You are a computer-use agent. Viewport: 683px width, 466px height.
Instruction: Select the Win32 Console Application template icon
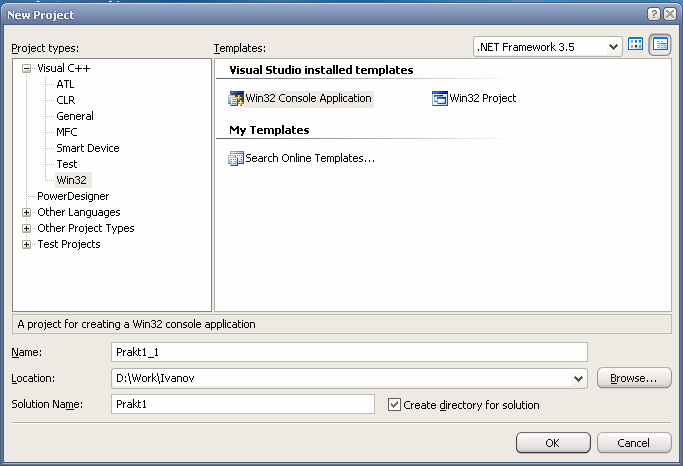point(236,99)
